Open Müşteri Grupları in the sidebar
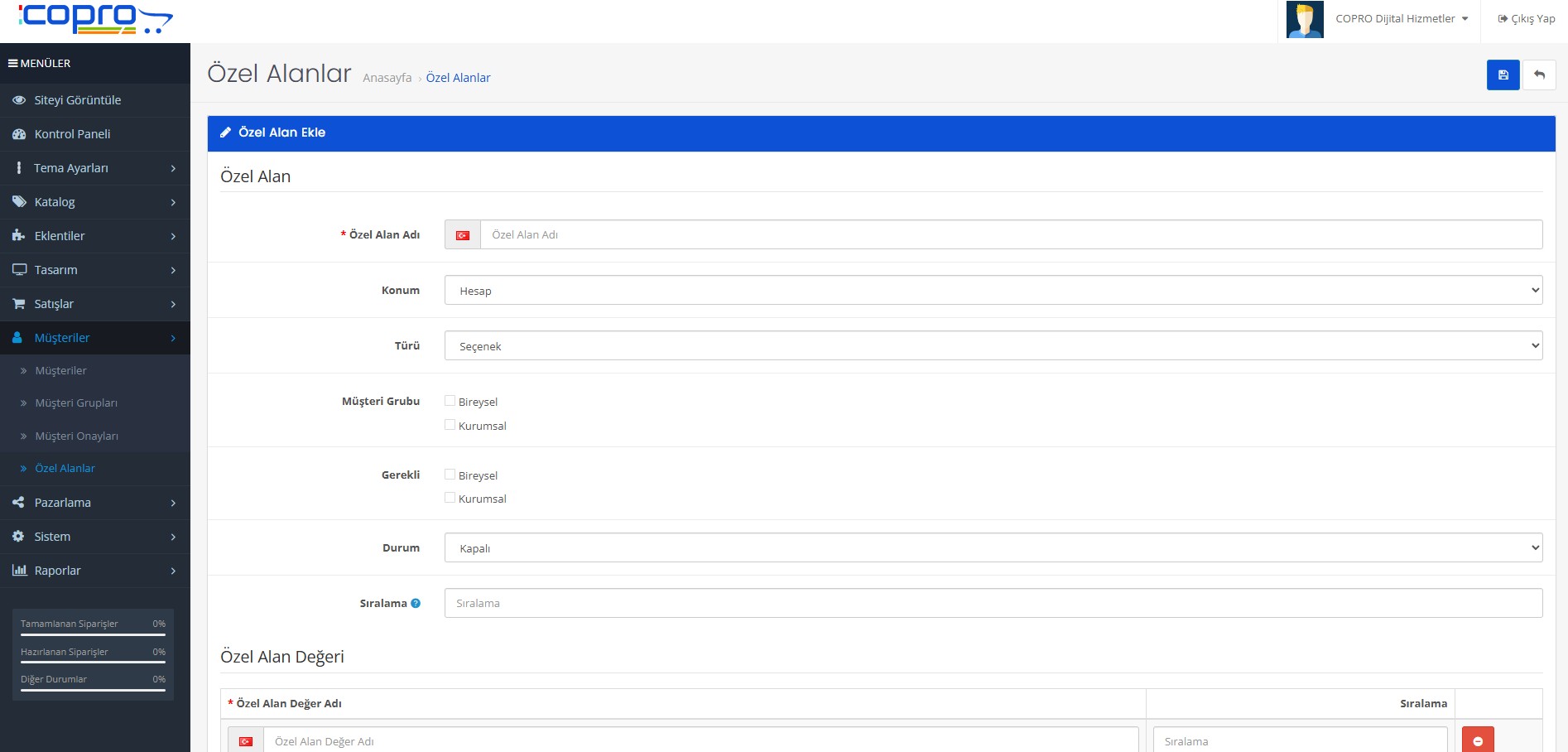This screenshot has height=752, width=1568. (x=76, y=403)
